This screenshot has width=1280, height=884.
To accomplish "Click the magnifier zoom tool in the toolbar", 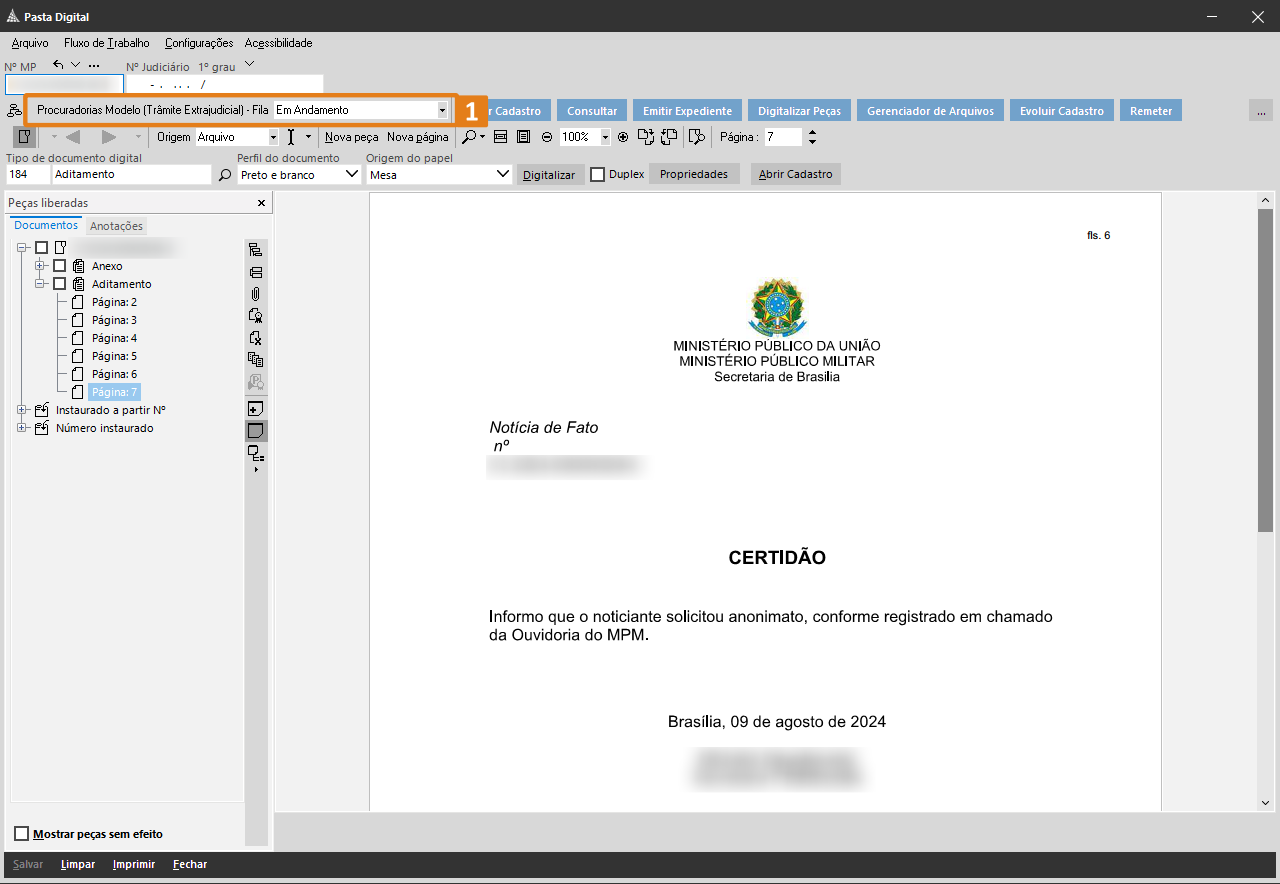I will pos(468,137).
